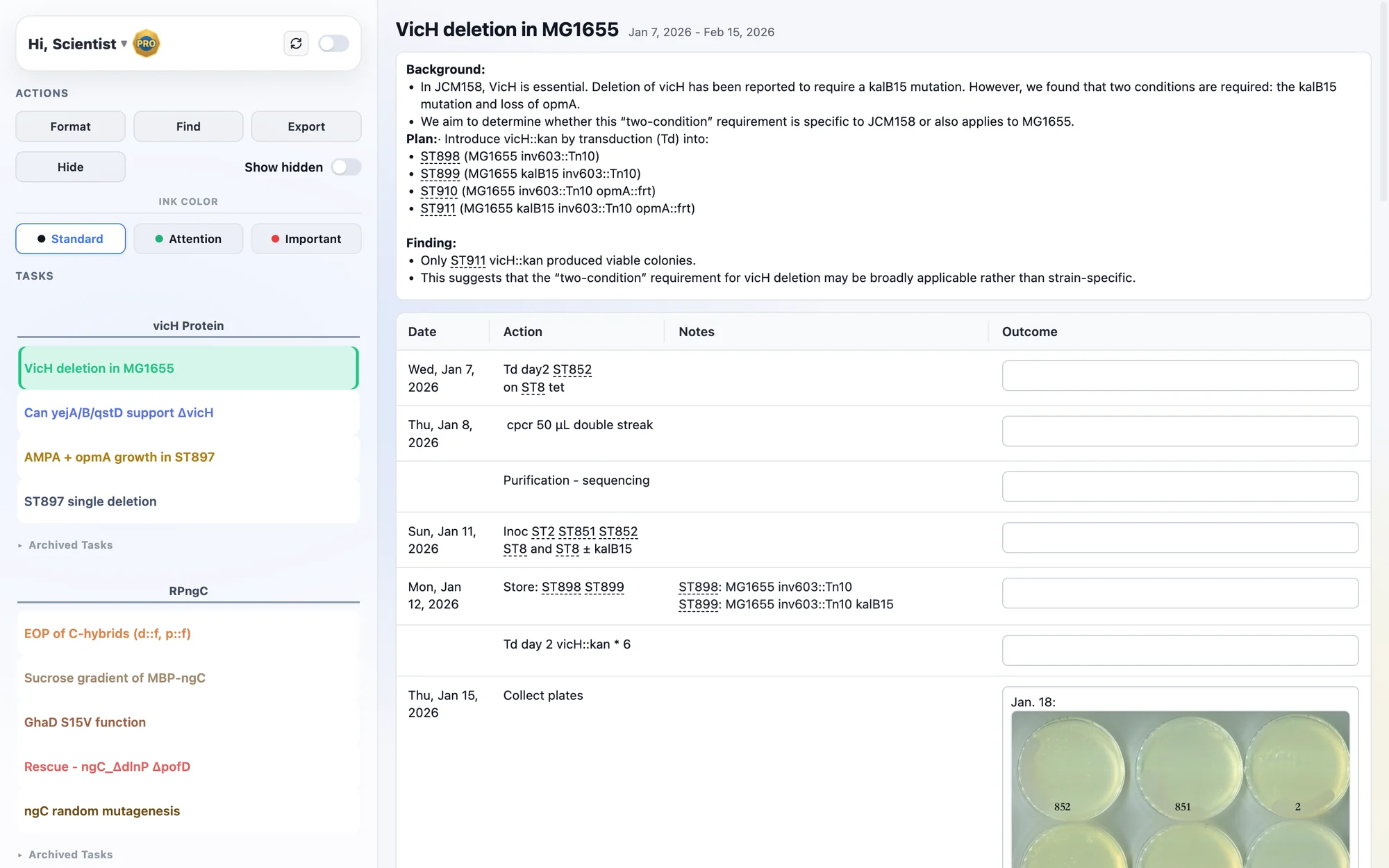This screenshot has height=868, width=1389.
Task: Open task VicH deletion in MG1655
Action: (x=188, y=368)
